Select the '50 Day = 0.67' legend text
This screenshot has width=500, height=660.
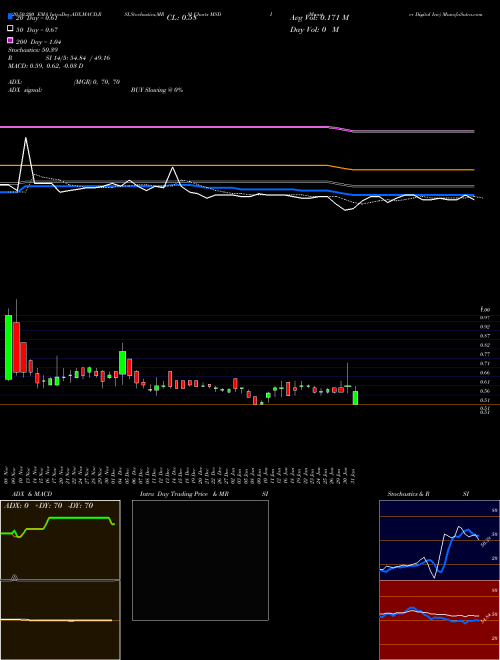pos(37,30)
